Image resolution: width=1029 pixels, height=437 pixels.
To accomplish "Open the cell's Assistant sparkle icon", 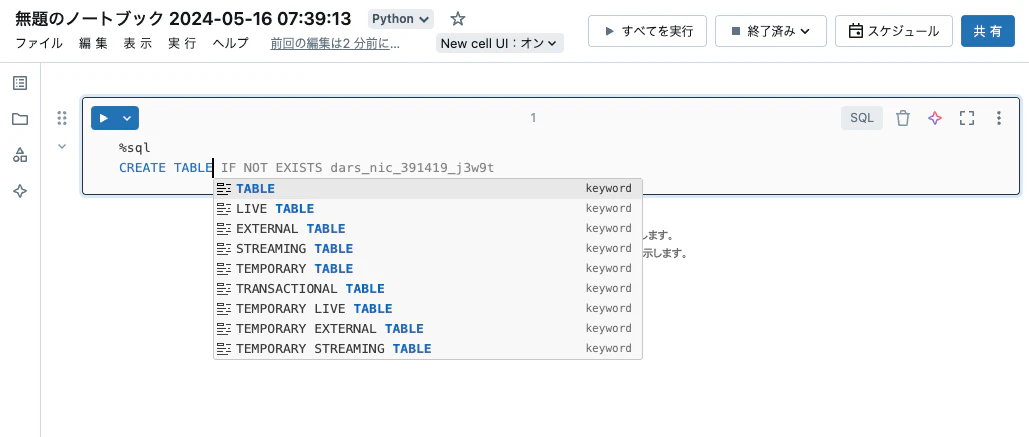I will pos(934,118).
